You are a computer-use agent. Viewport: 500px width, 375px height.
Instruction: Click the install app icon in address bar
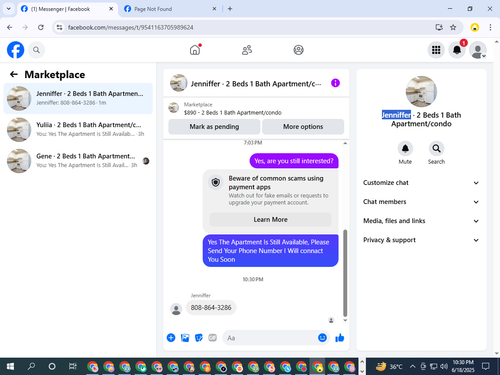pos(439,27)
